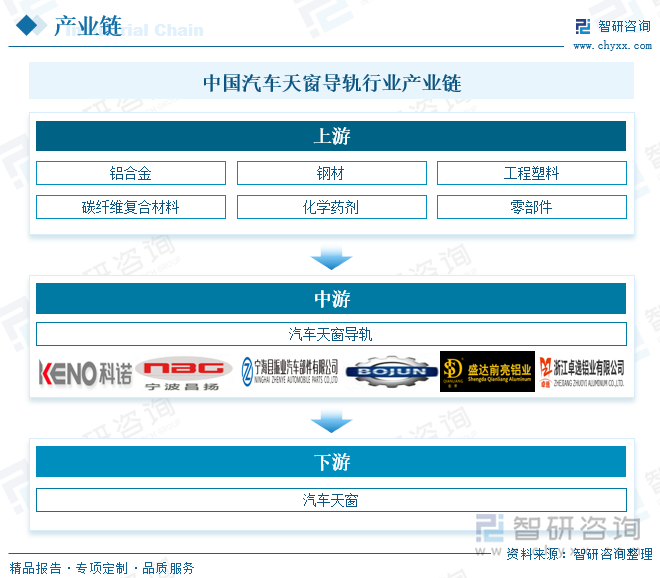The height and width of the screenshot is (578, 660).
Task: Click the 智研咨询 logo icon at top right
Action: point(583,27)
